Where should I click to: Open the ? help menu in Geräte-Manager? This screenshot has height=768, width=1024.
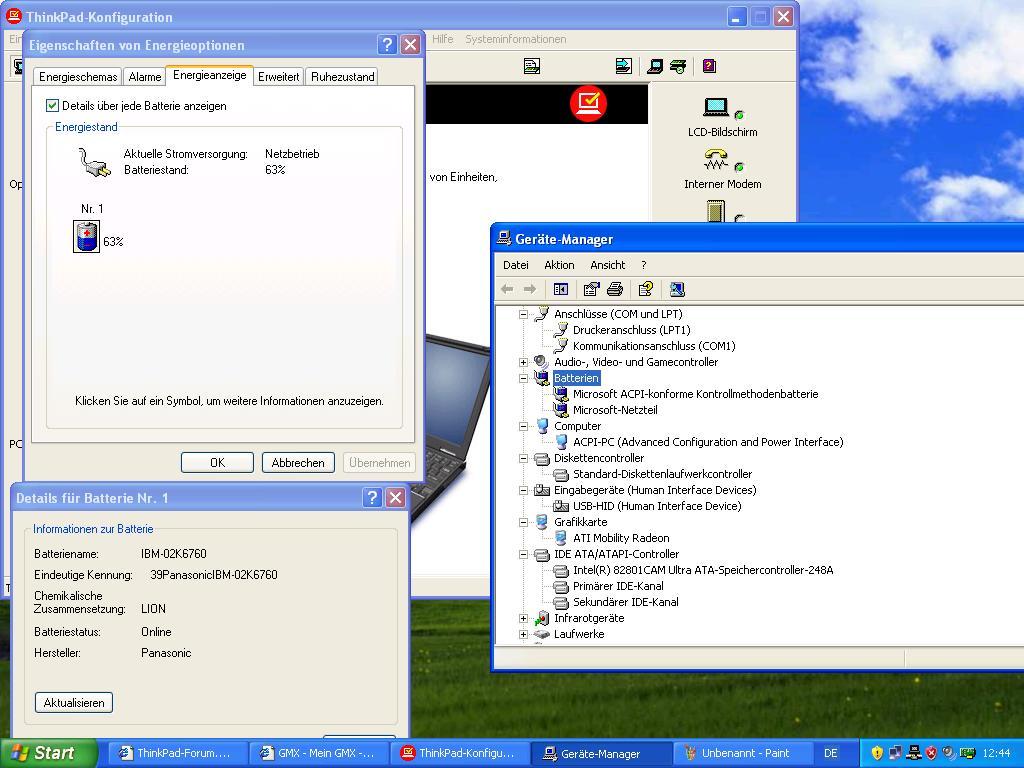pos(643,265)
